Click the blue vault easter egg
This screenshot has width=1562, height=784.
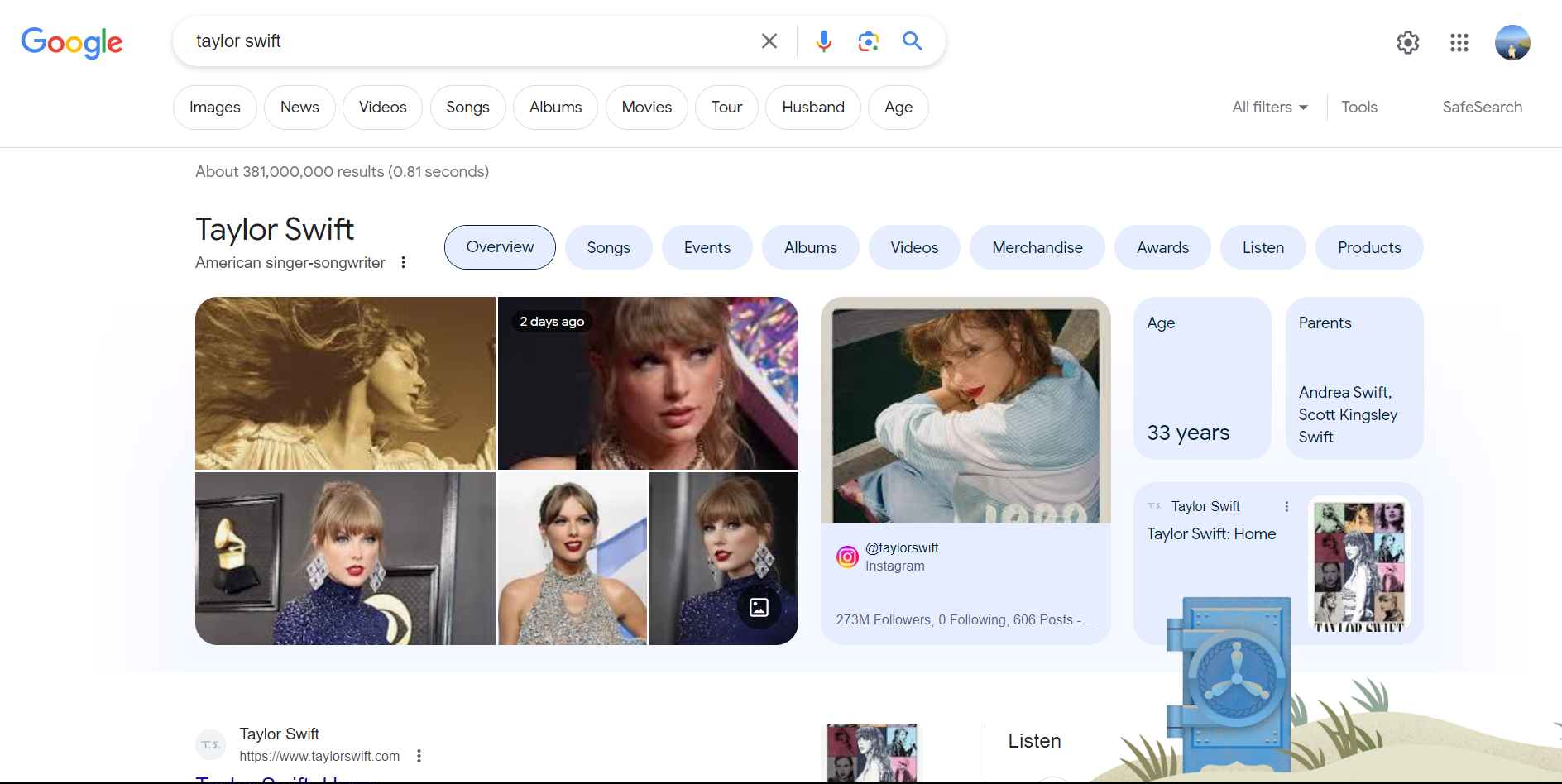1229,685
